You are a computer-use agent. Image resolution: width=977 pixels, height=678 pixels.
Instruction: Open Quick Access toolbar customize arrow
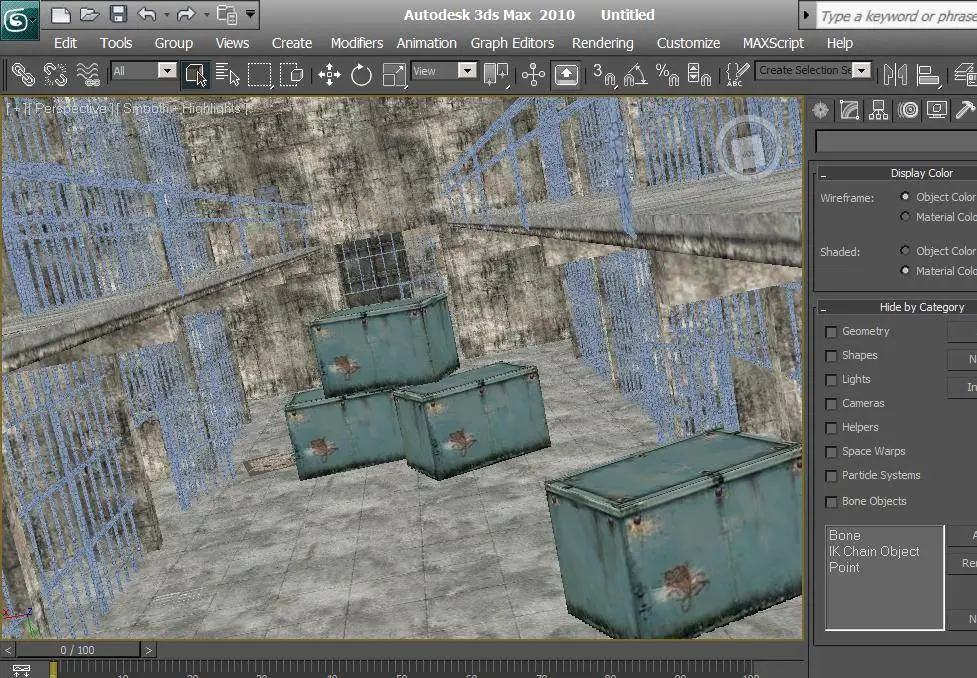pyautogui.click(x=250, y=14)
